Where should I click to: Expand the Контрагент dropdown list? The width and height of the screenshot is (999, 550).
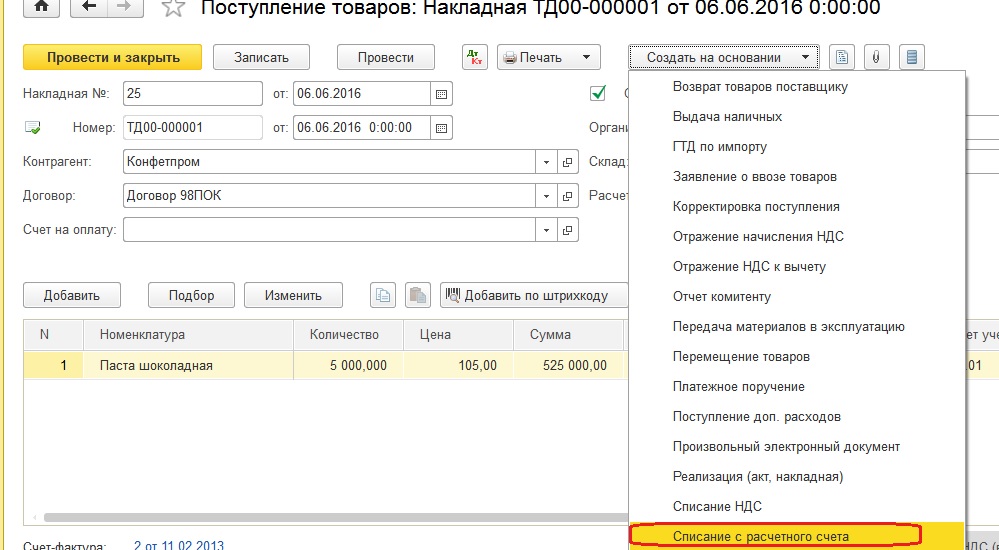pyautogui.click(x=546, y=162)
